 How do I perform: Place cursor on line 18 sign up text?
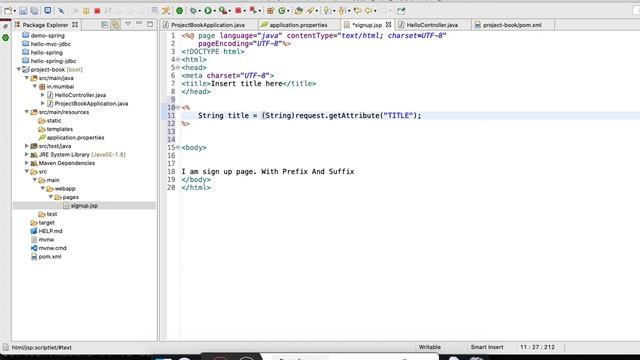(268, 171)
